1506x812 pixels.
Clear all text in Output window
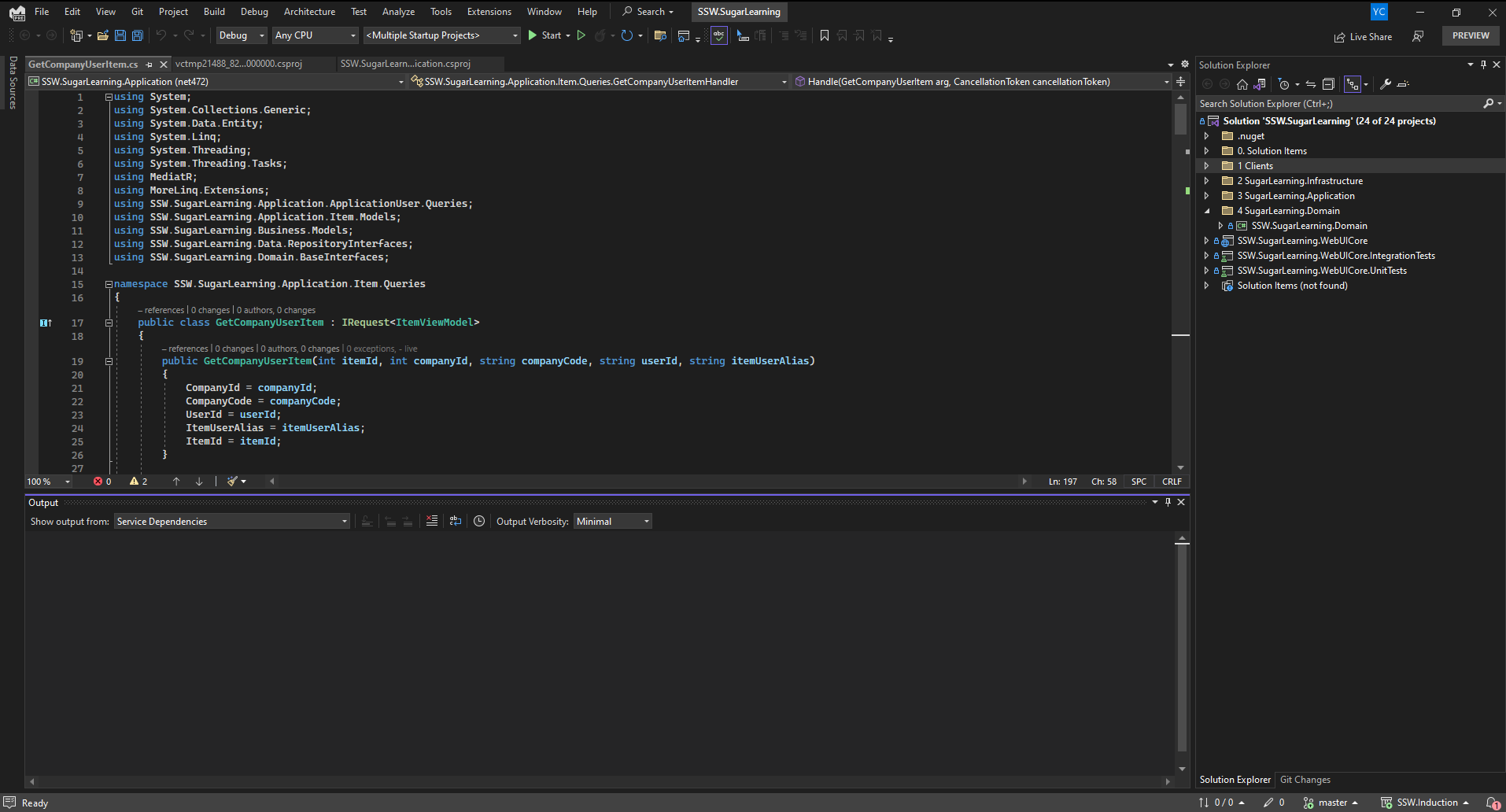tap(432, 521)
